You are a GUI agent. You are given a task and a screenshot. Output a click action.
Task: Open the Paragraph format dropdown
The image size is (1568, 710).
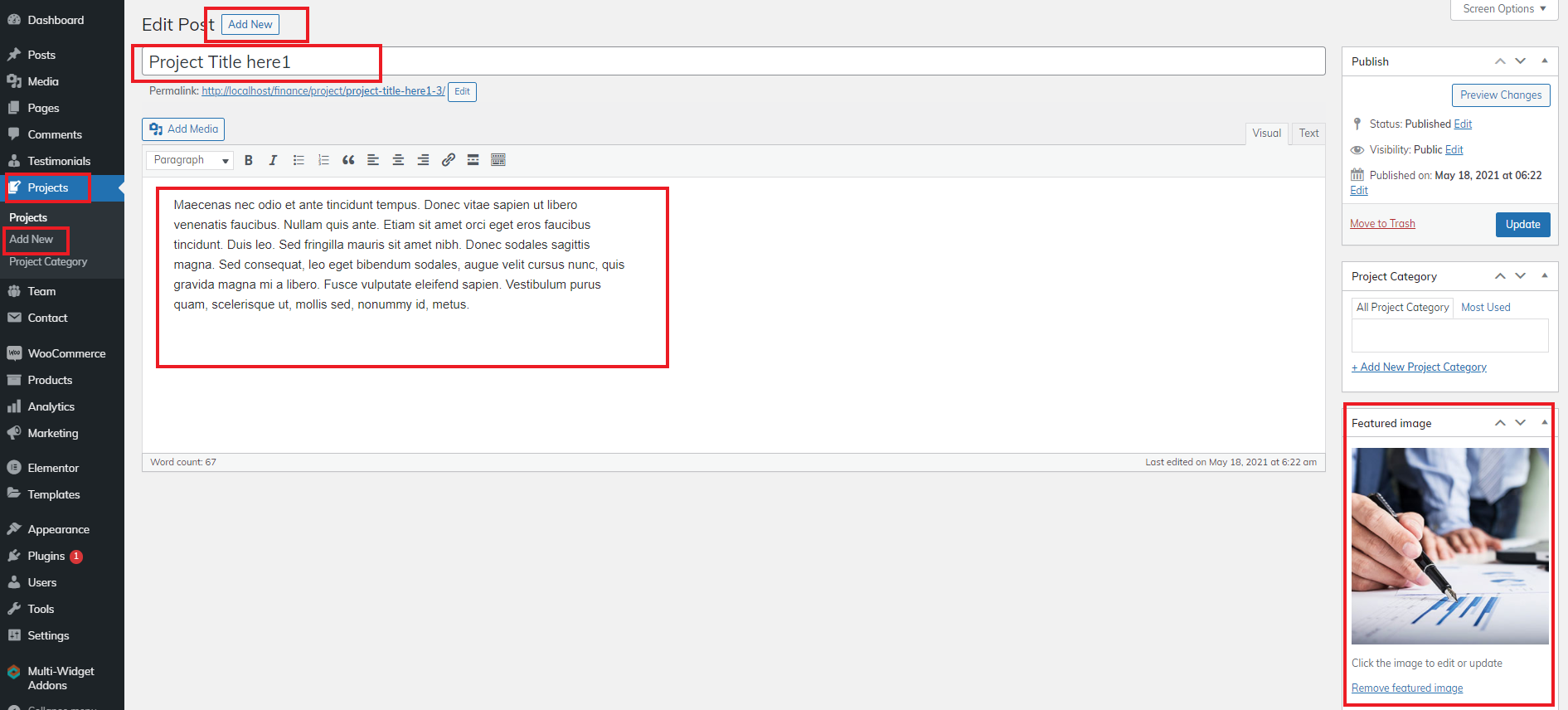tap(190, 160)
